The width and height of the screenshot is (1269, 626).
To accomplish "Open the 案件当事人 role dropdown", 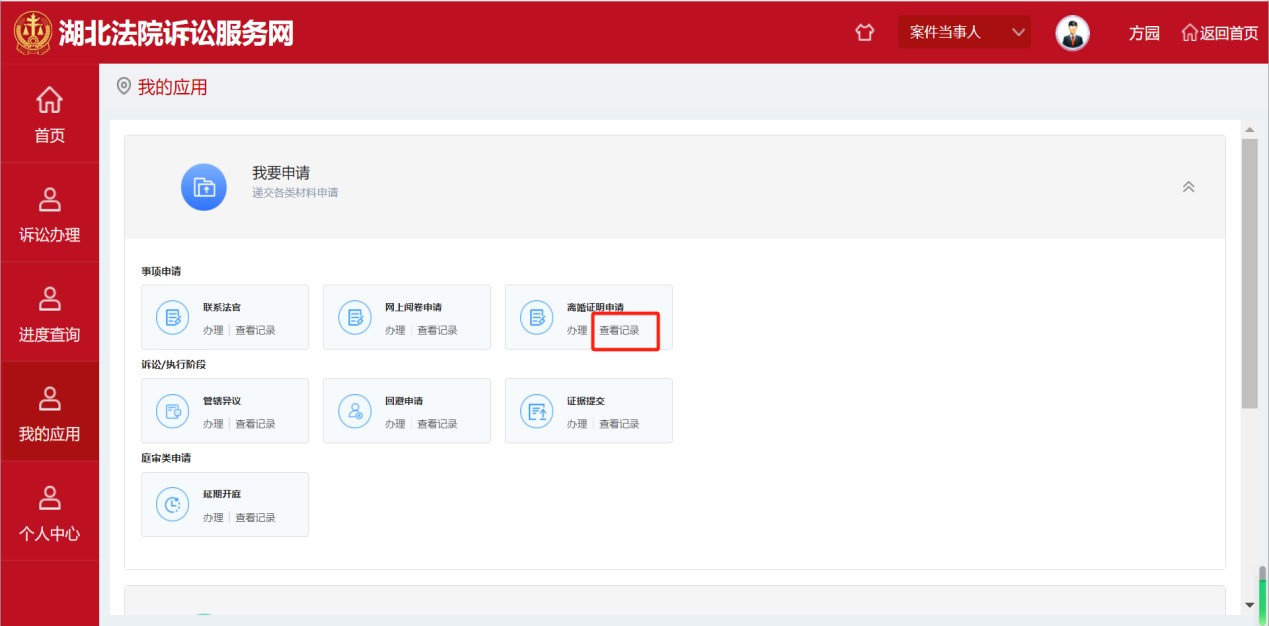I will click(964, 33).
